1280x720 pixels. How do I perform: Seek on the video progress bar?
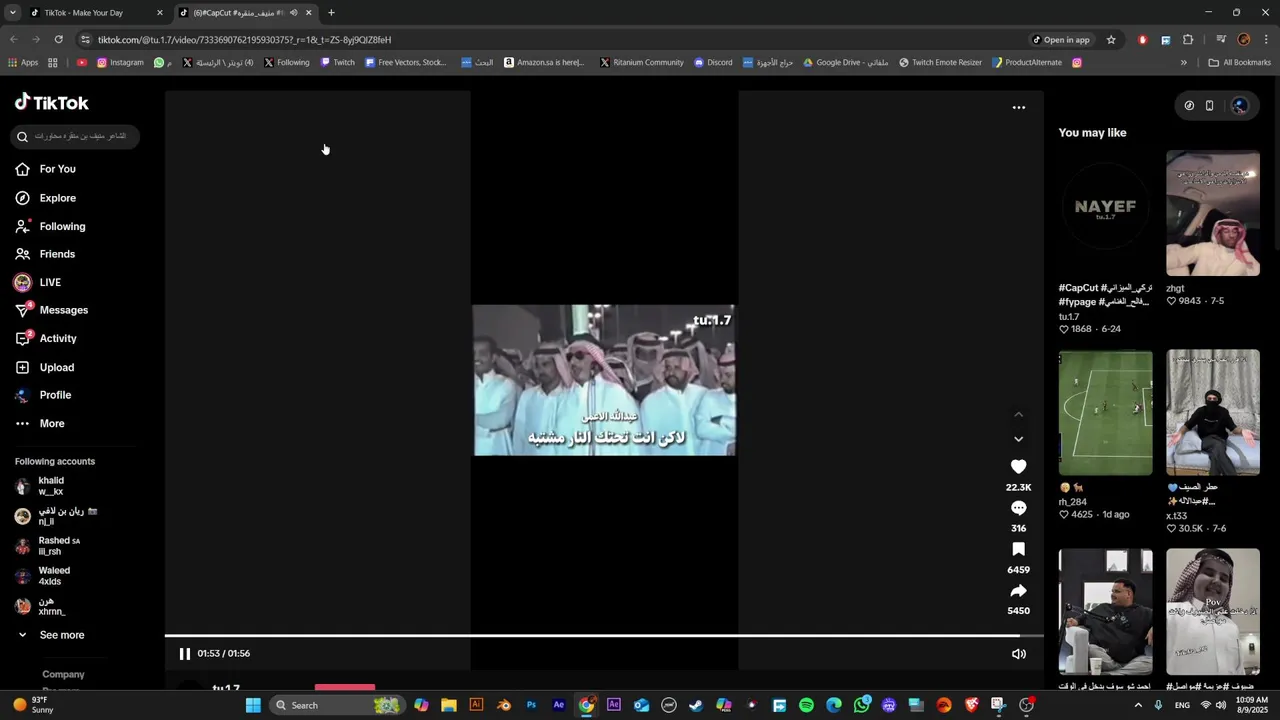[604, 636]
